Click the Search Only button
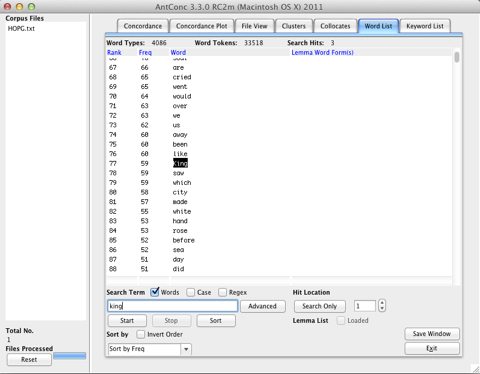 [320, 306]
